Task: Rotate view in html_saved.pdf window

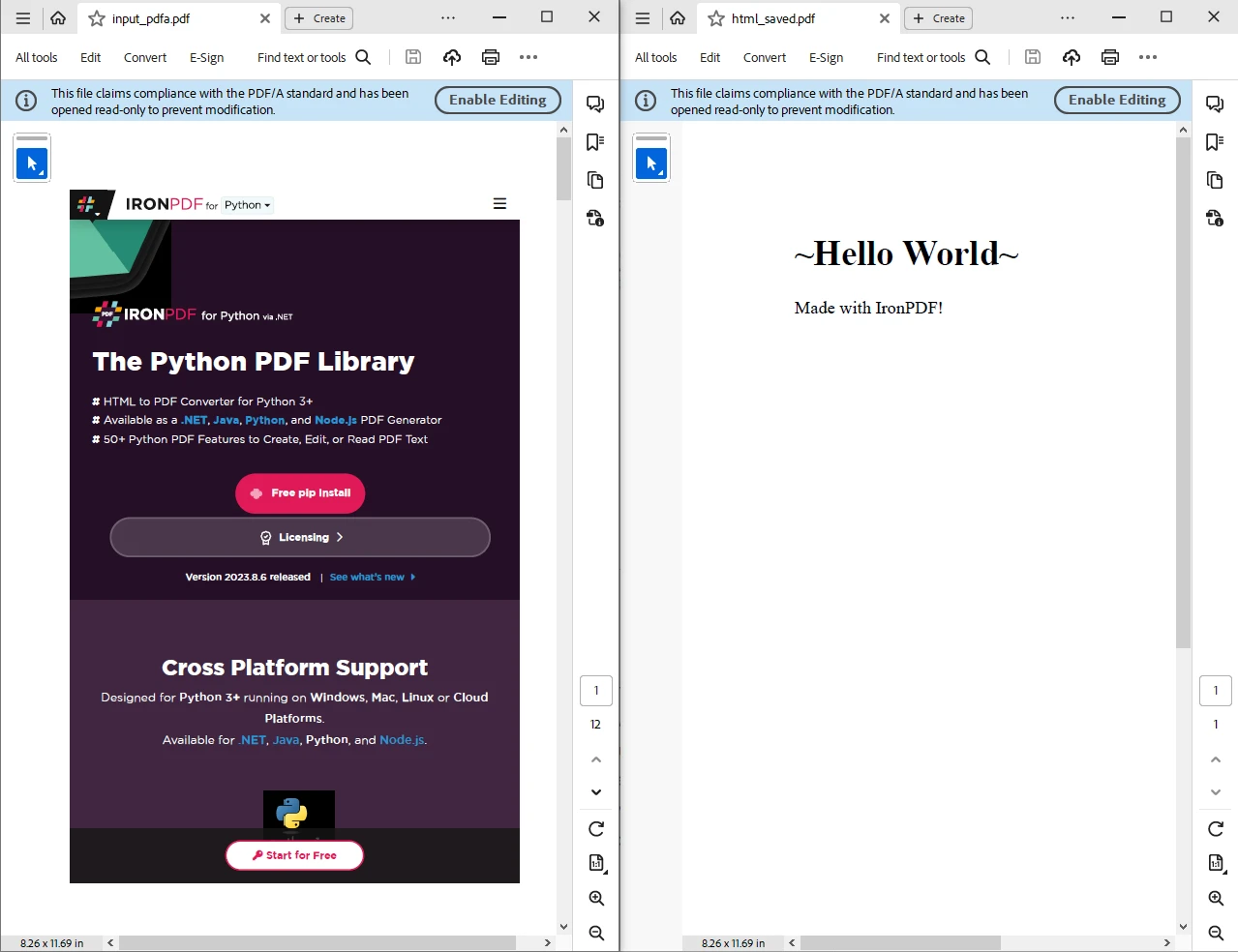Action: [1216, 828]
